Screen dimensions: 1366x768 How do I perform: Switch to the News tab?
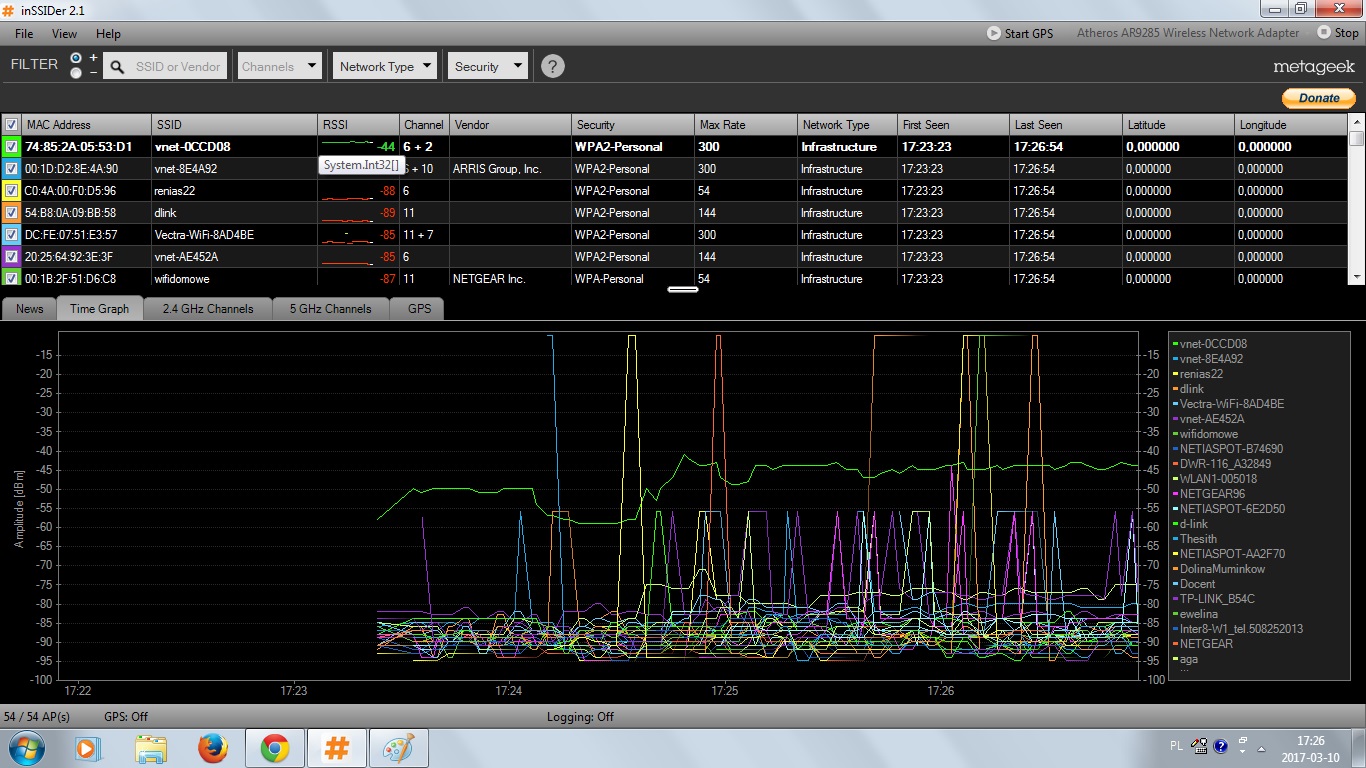[29, 309]
